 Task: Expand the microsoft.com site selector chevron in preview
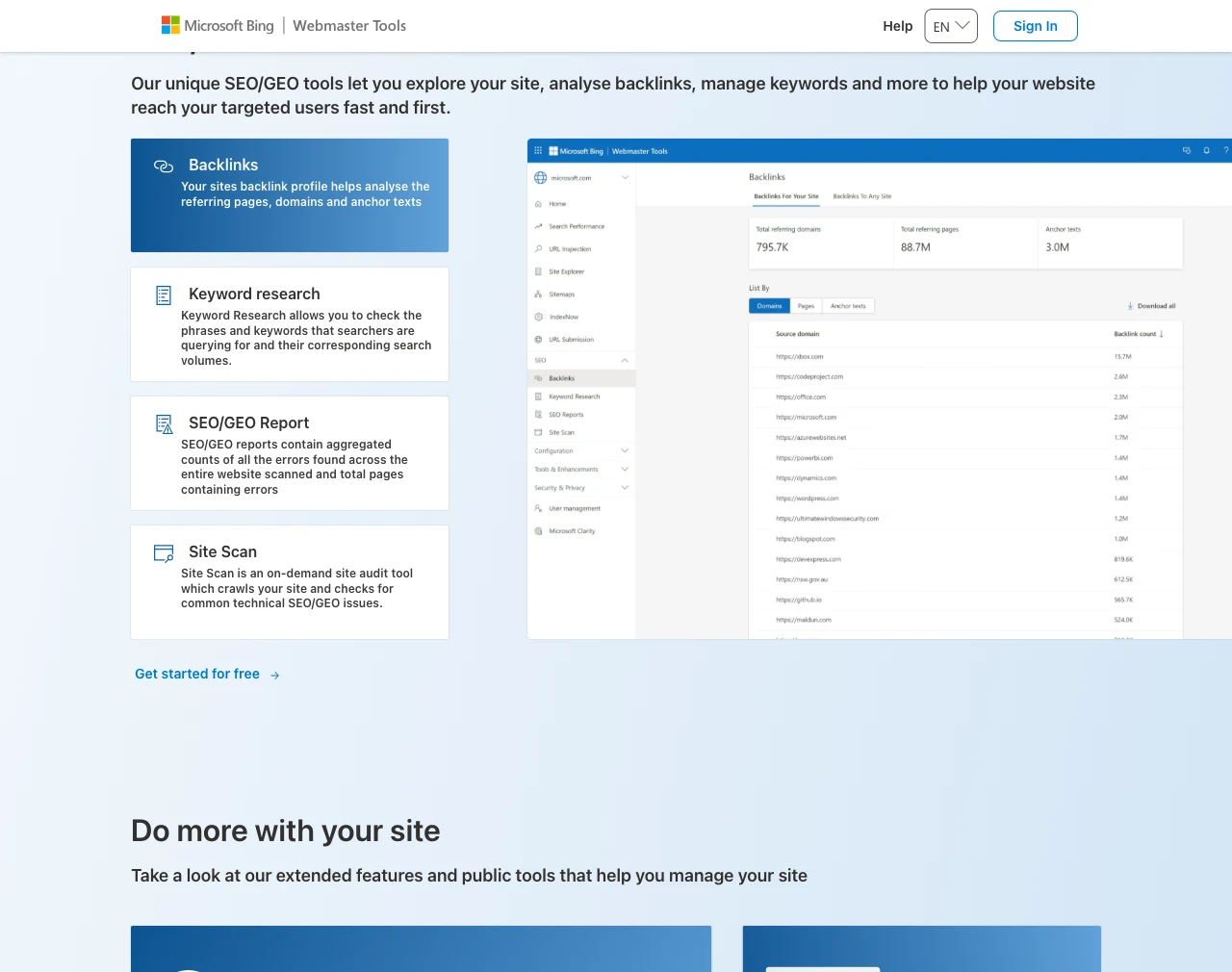[x=625, y=178]
